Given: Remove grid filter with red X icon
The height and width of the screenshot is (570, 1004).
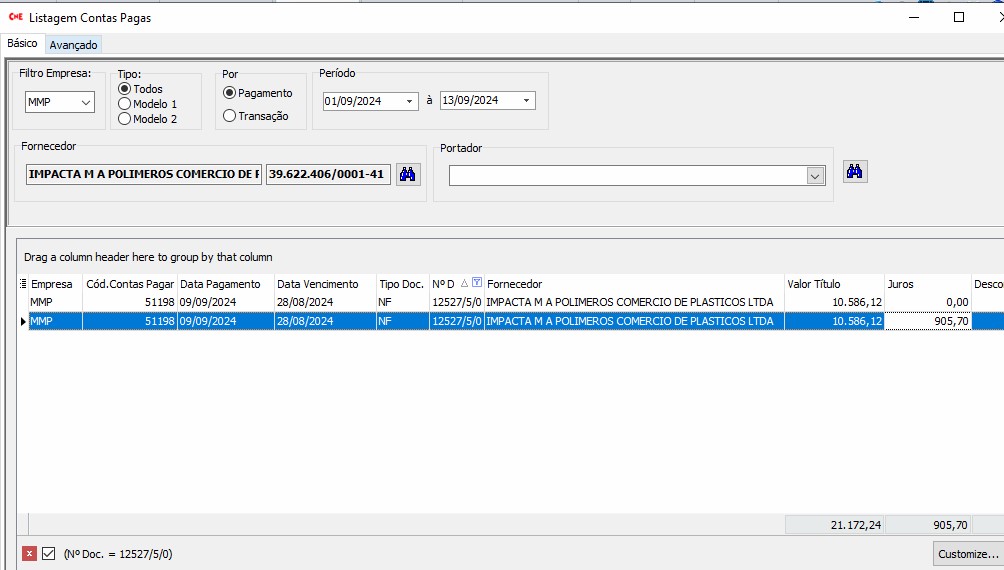Looking at the screenshot, I should pos(29,553).
